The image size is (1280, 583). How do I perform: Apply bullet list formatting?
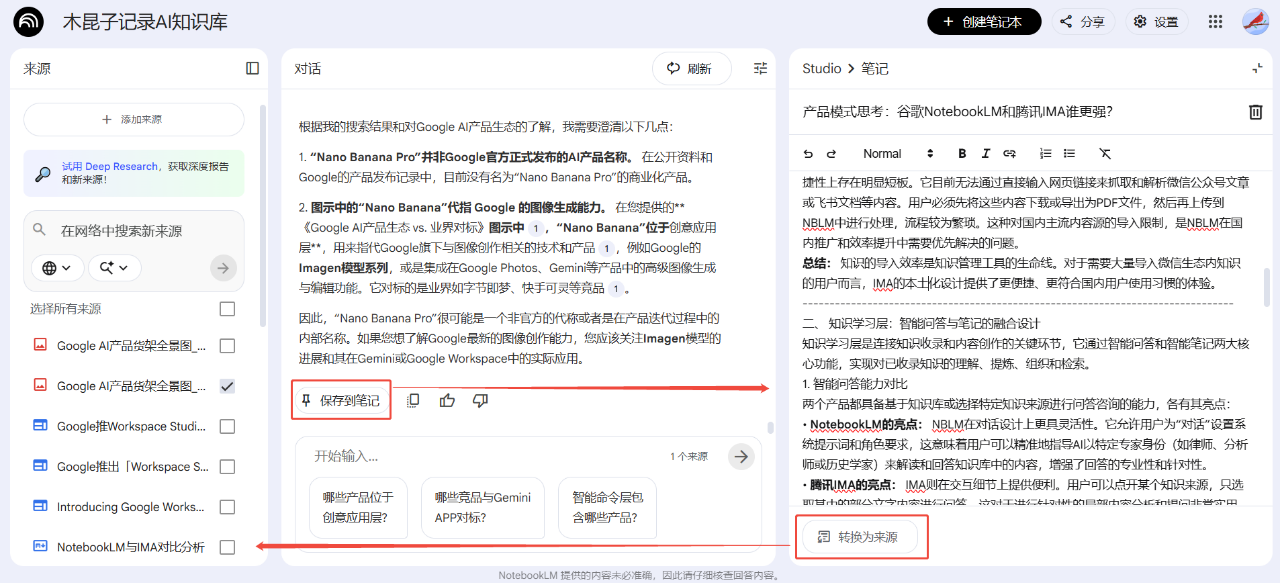pos(1067,153)
